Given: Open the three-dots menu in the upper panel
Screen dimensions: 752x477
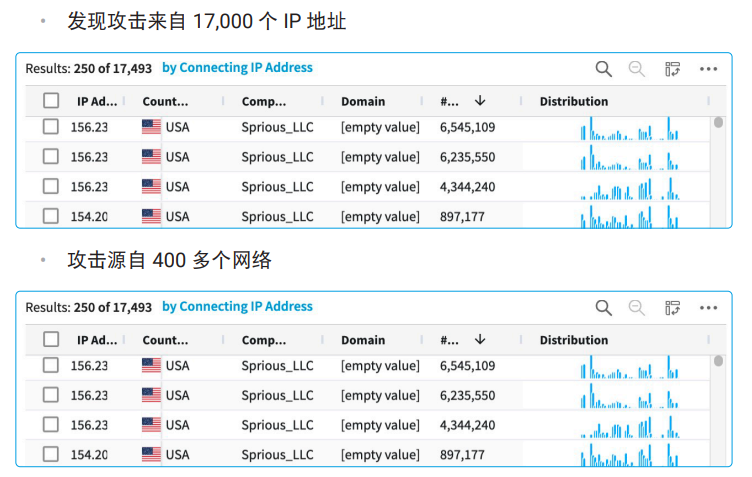Looking at the screenshot, I should click(x=708, y=69).
